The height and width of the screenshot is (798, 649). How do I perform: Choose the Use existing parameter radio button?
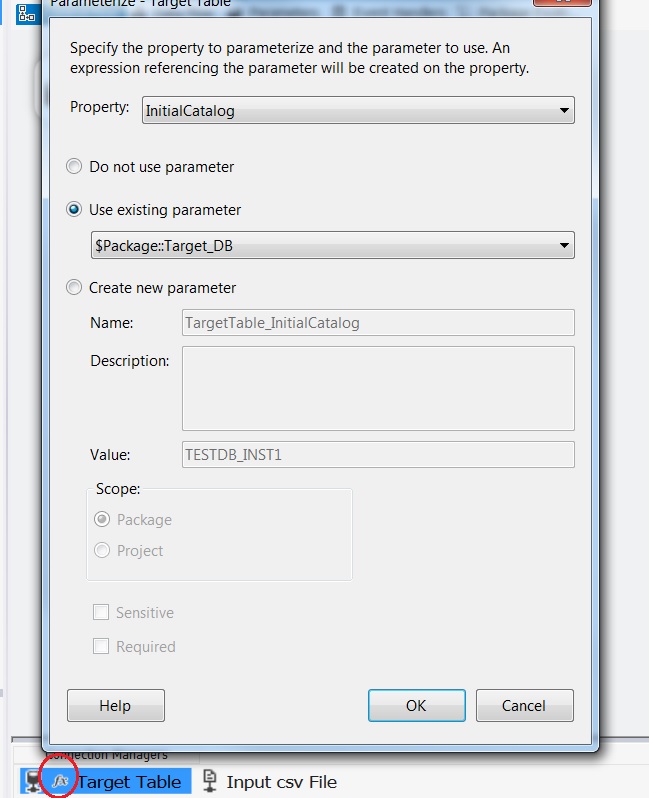pyautogui.click(x=74, y=210)
